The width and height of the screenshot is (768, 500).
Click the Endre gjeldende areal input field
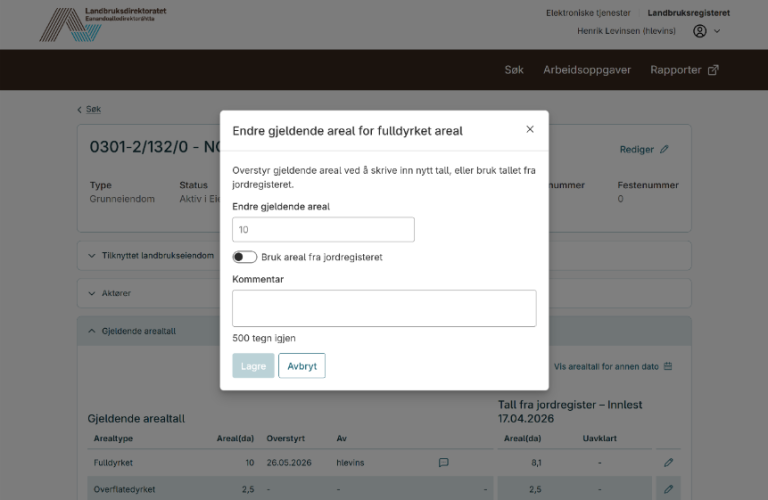323,230
